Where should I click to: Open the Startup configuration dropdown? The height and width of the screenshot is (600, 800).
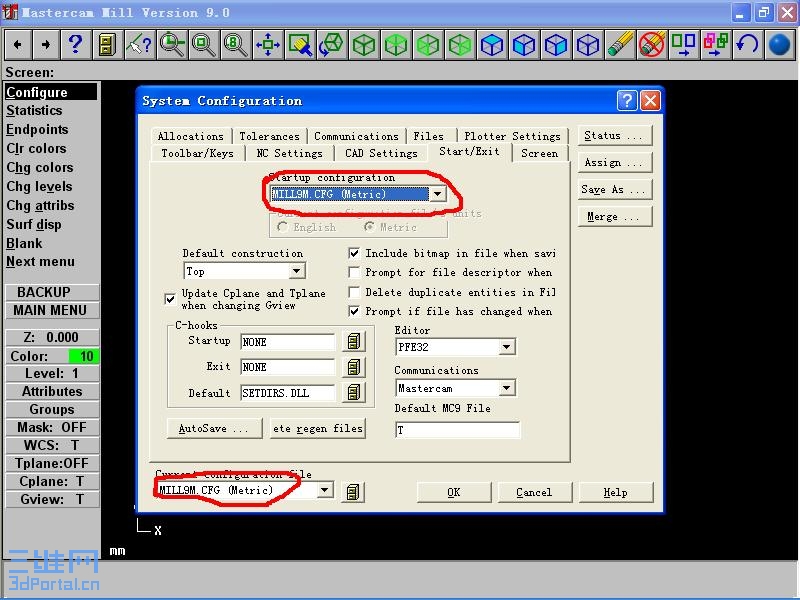point(437,194)
